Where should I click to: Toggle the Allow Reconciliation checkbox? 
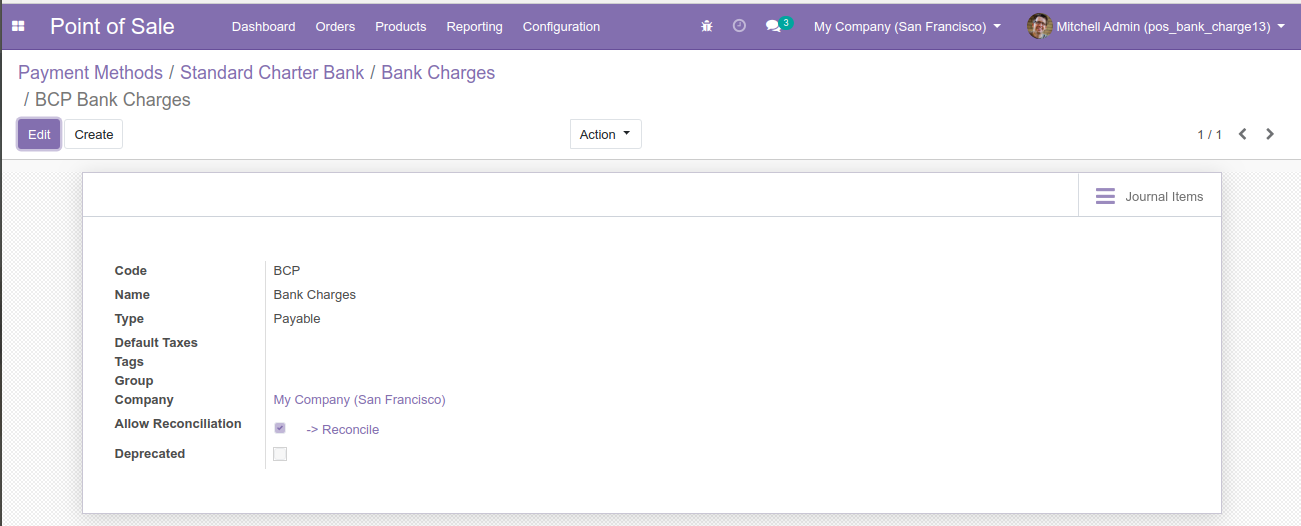(280, 428)
